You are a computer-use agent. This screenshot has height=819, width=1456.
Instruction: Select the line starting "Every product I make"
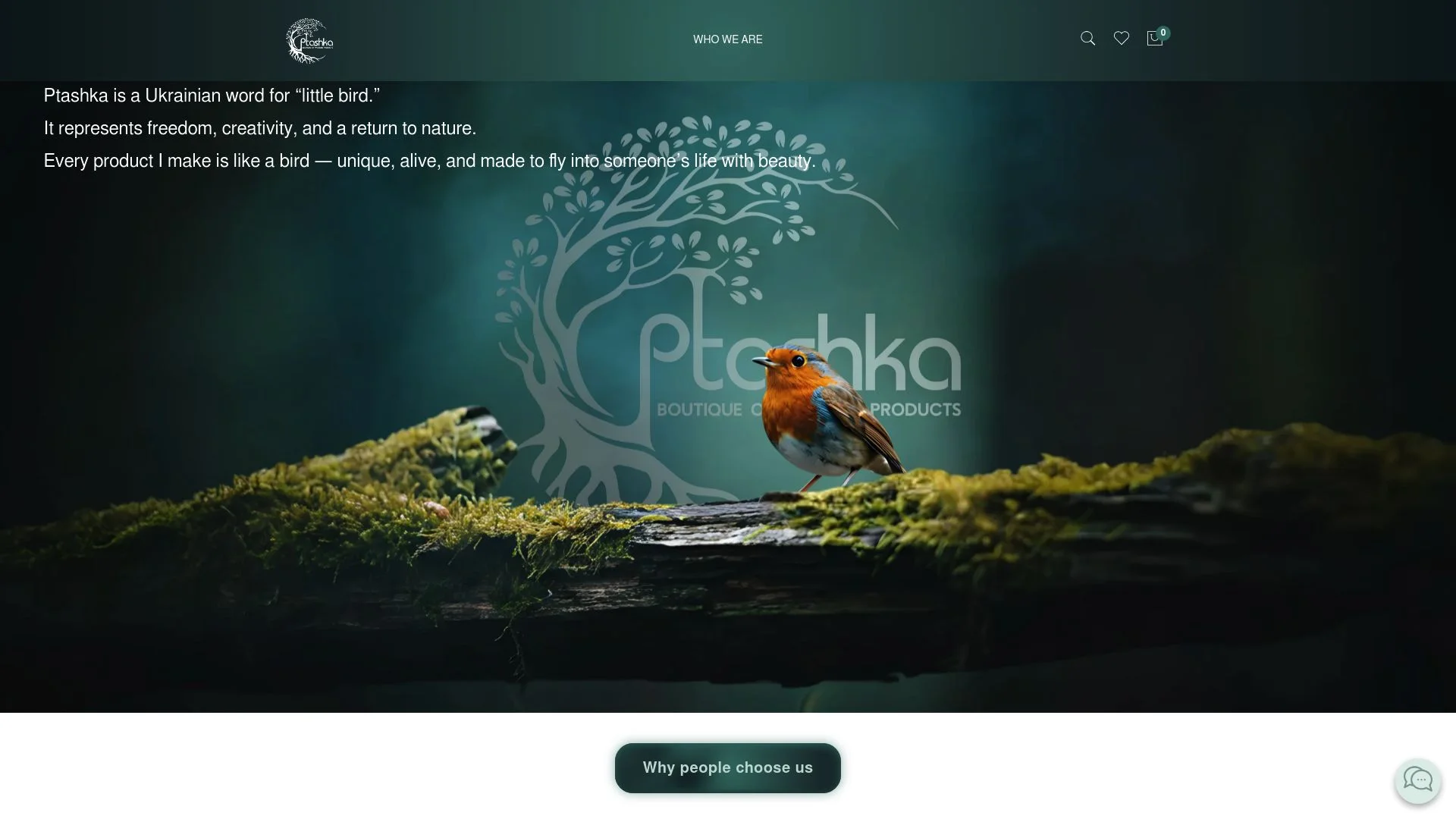(430, 161)
